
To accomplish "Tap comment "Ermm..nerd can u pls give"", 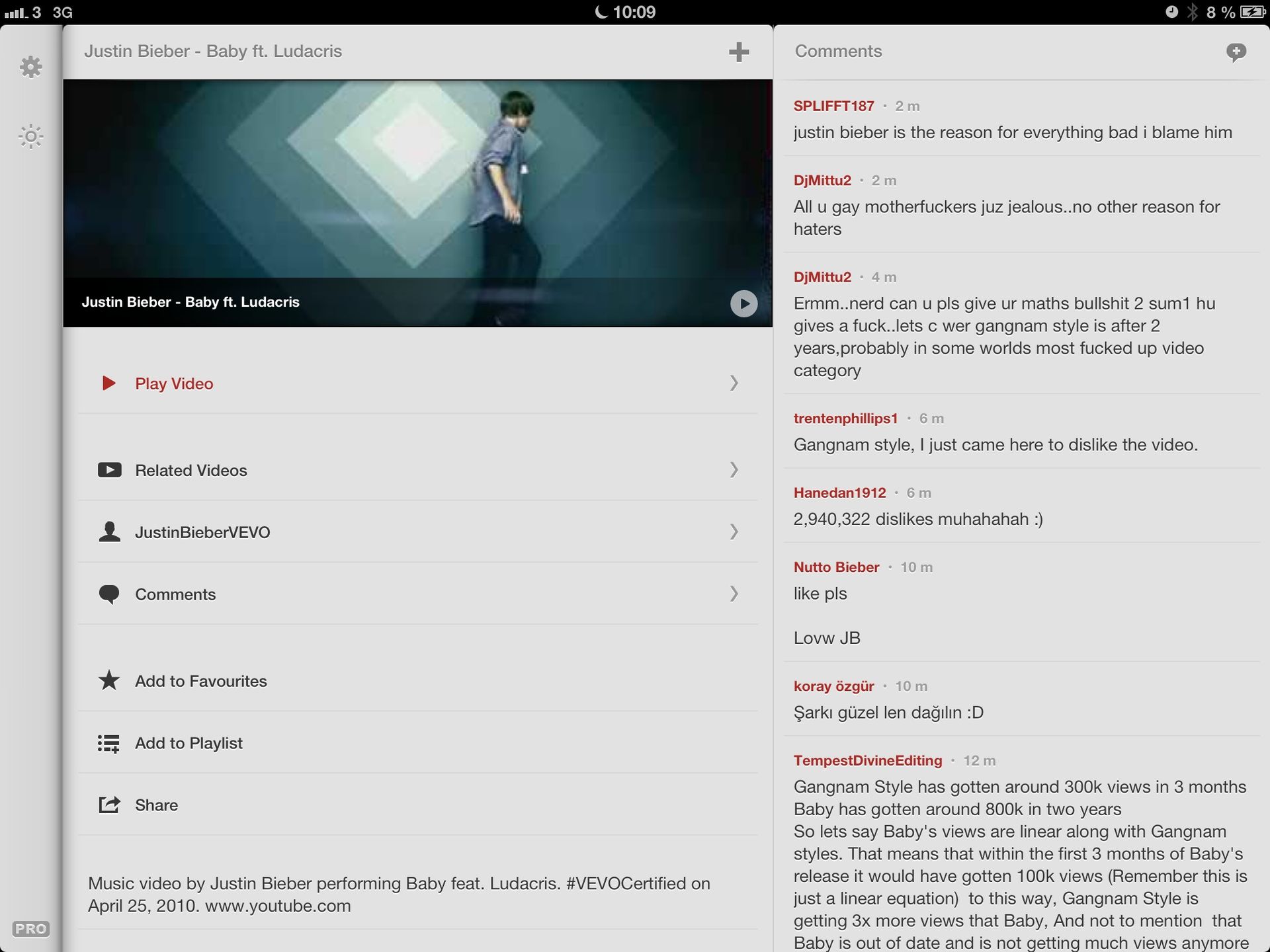I will [x=1004, y=337].
